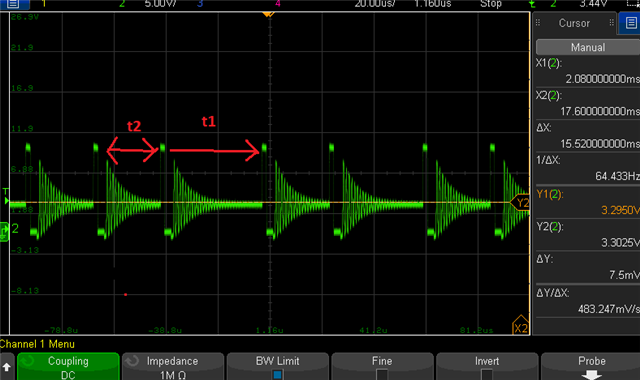Go back with the up arrow softkey
640x380 pixels.
pos(7,367)
